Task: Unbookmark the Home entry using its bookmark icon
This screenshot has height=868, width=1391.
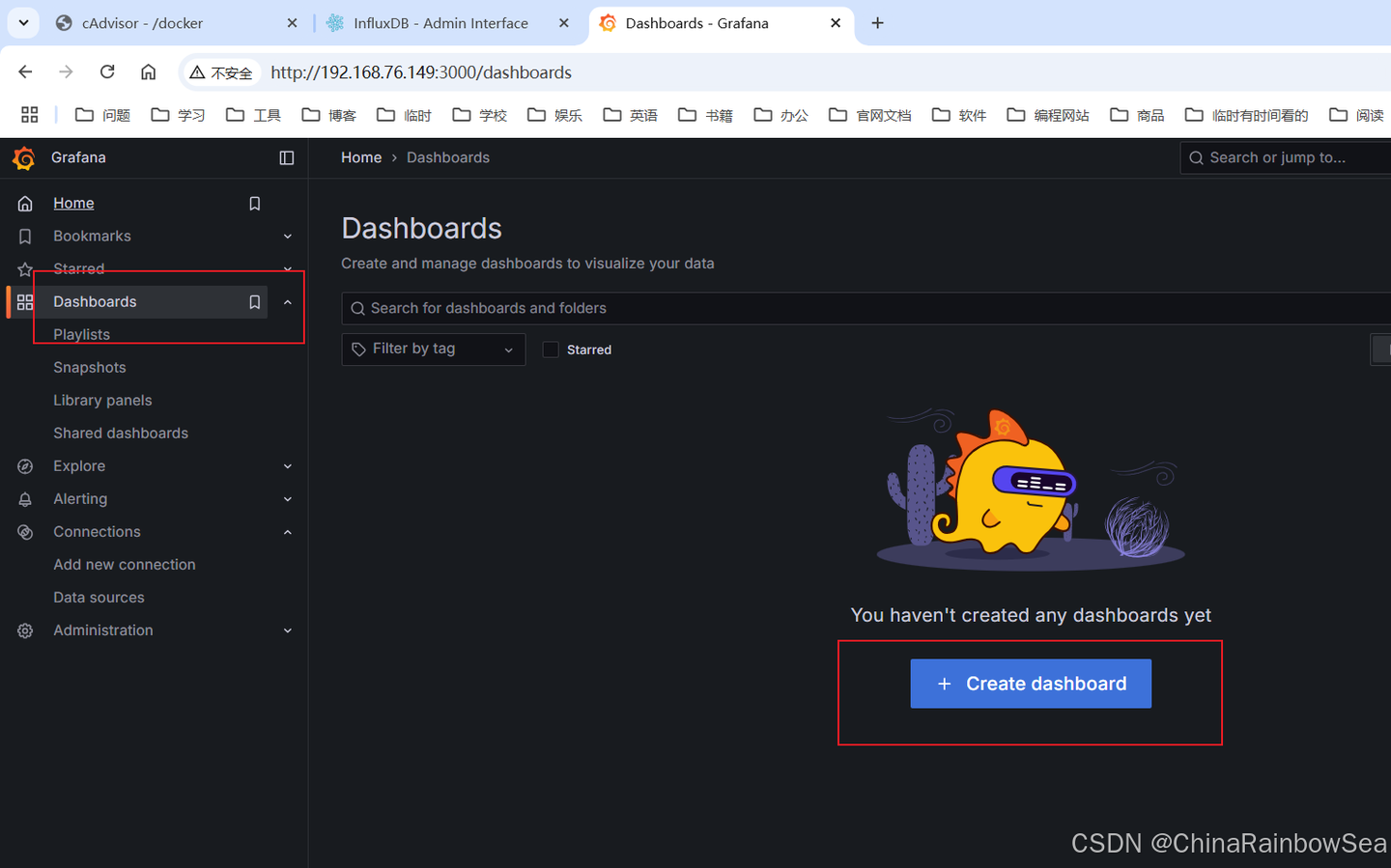Action: 254,203
